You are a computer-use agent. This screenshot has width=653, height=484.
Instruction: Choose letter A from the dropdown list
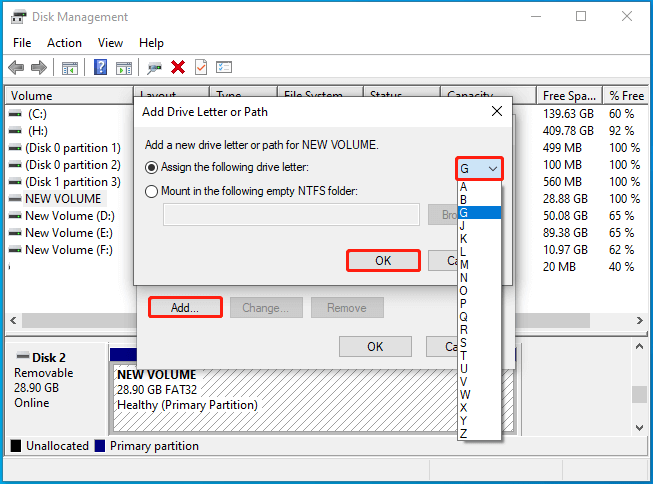(x=479, y=187)
